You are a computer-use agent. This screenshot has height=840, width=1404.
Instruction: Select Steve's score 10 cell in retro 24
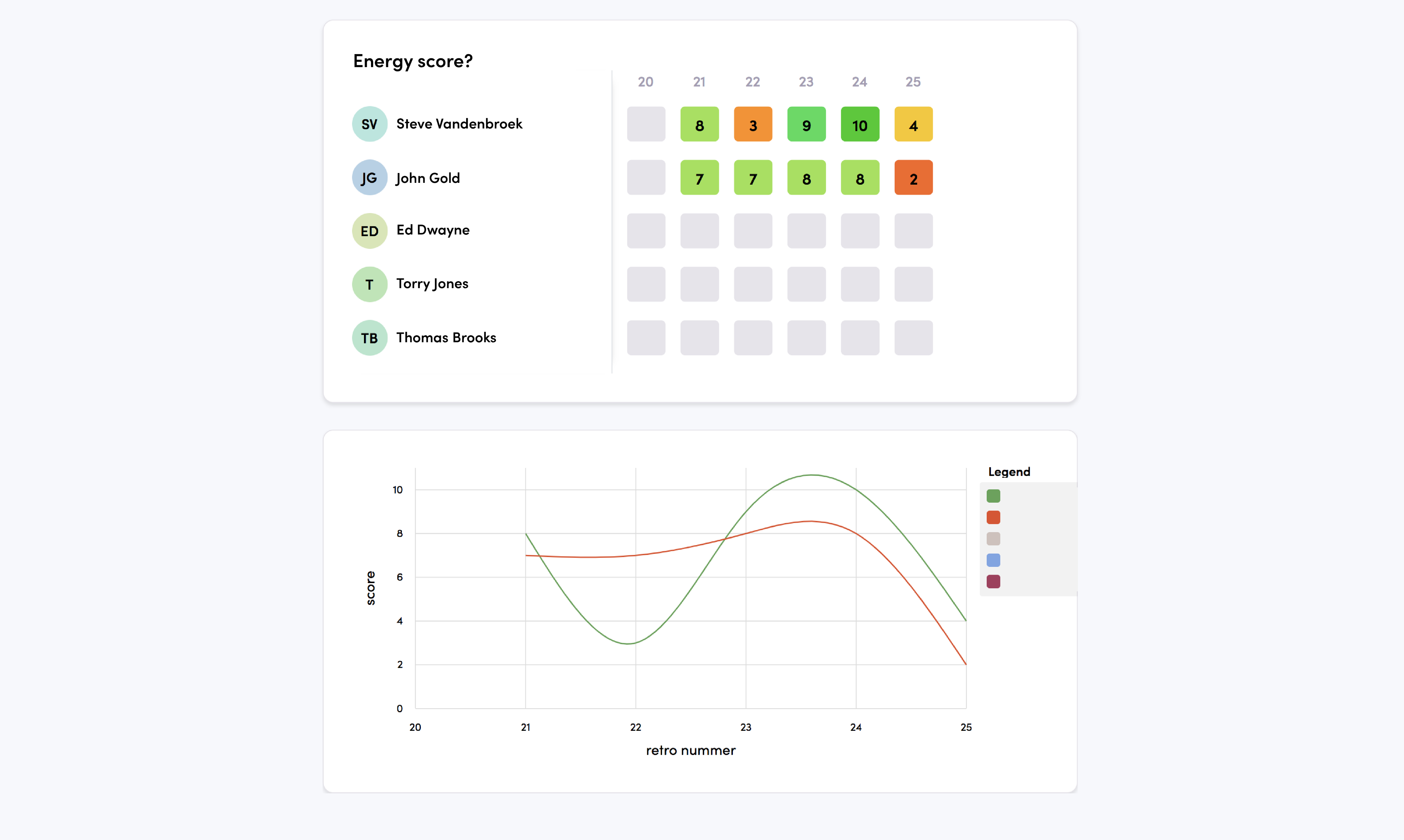point(860,124)
